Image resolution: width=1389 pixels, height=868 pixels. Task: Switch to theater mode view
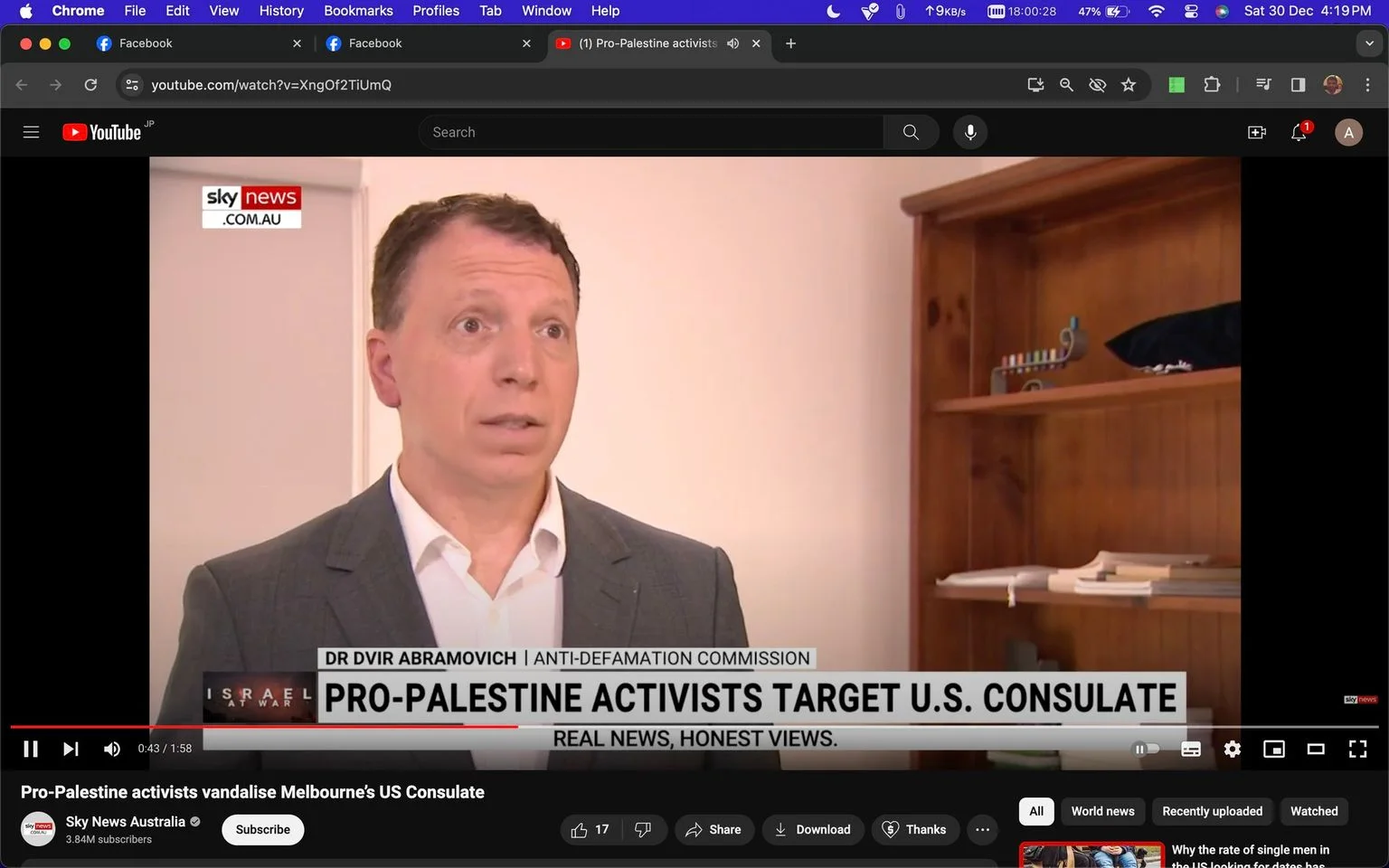[x=1316, y=749]
